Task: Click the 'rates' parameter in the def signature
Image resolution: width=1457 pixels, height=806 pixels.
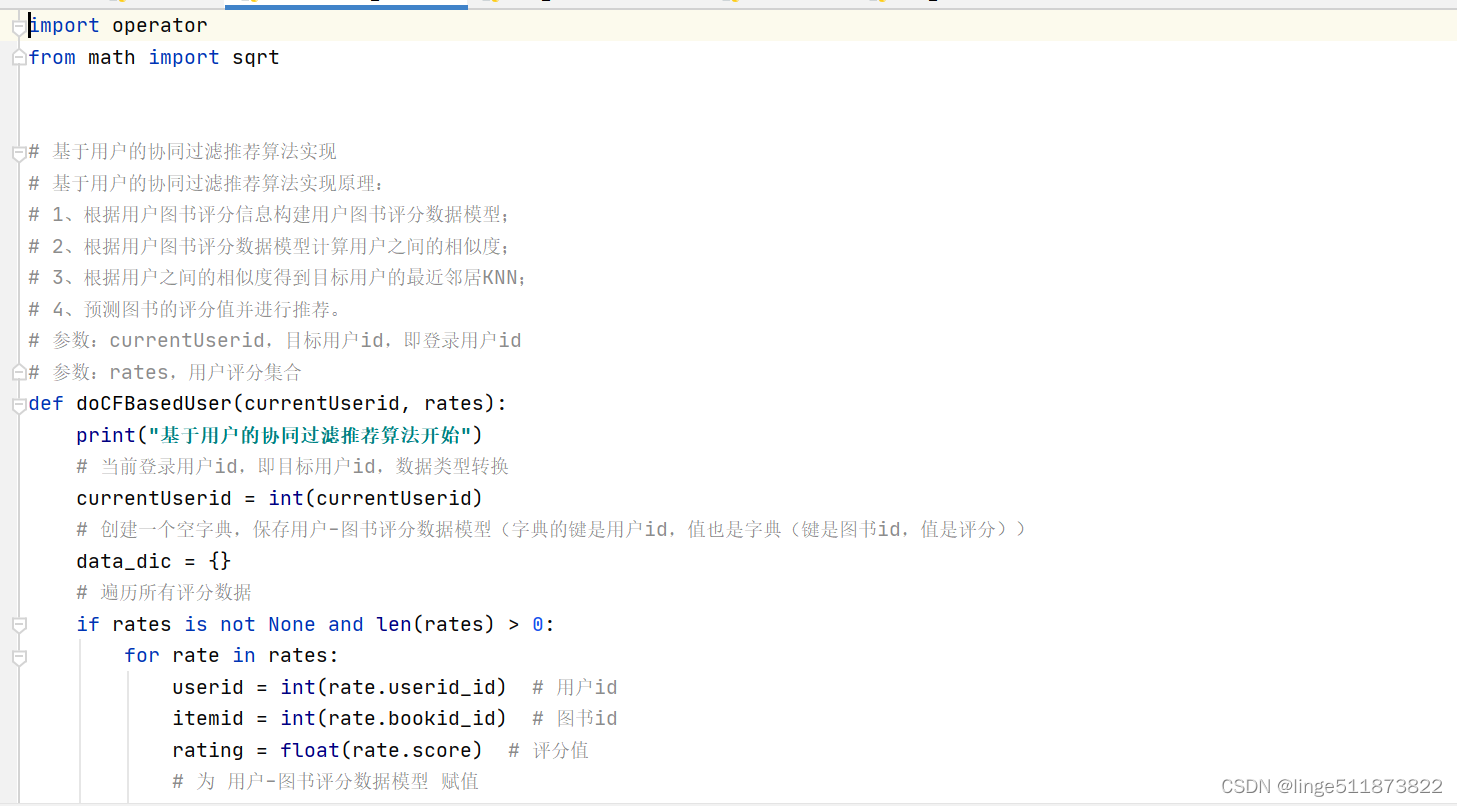Action: pyautogui.click(x=454, y=404)
